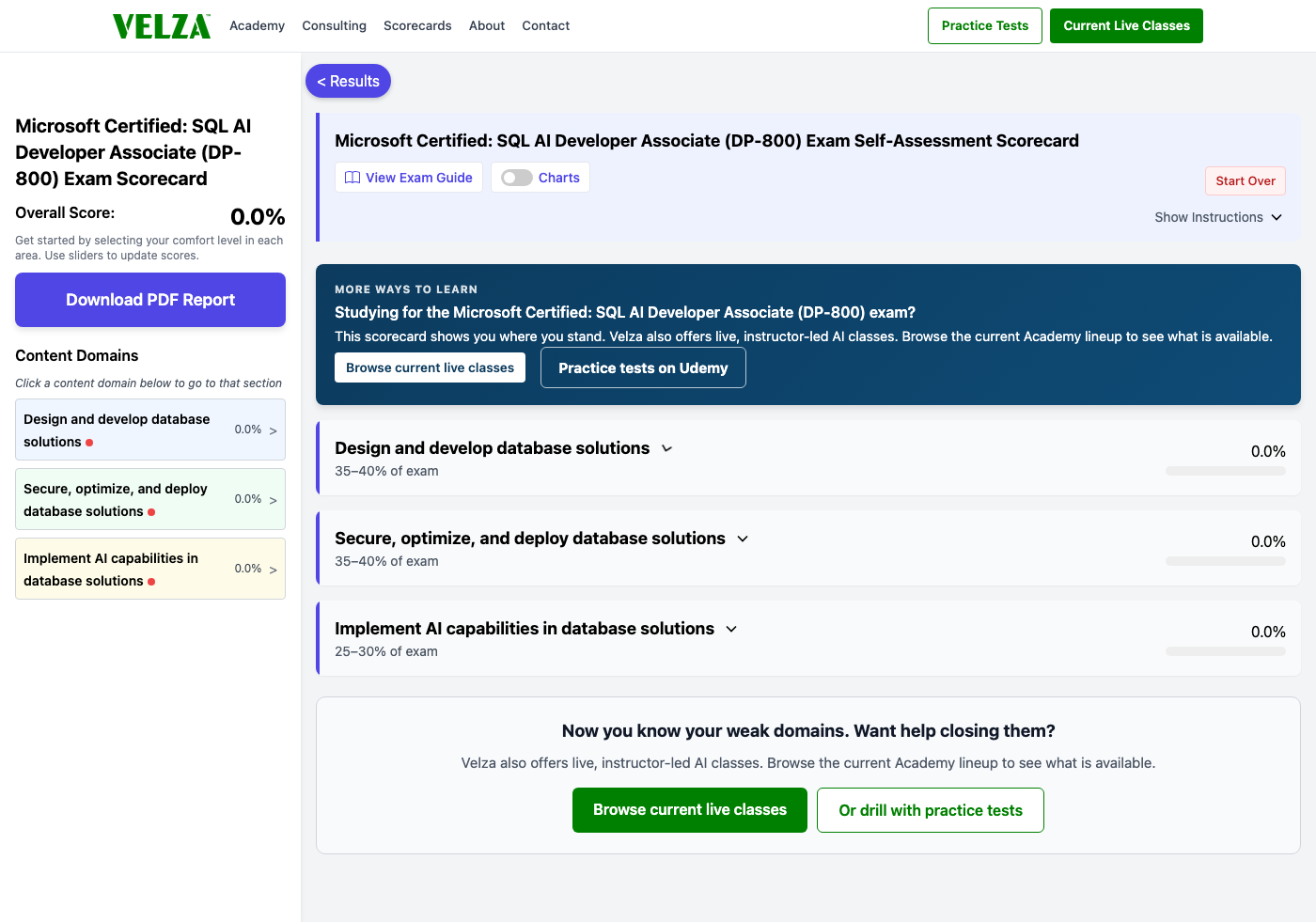Image resolution: width=1316 pixels, height=922 pixels.
Task: Click the overall score 0.0% value
Action: coord(258,217)
